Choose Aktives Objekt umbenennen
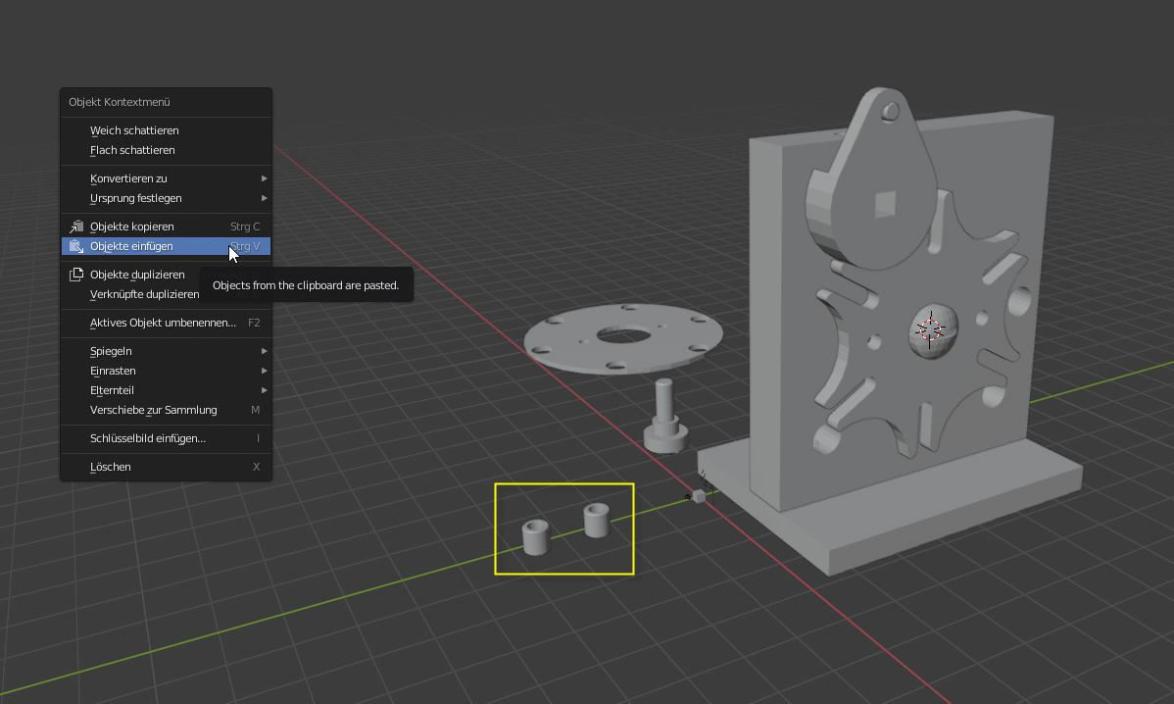 (x=163, y=323)
